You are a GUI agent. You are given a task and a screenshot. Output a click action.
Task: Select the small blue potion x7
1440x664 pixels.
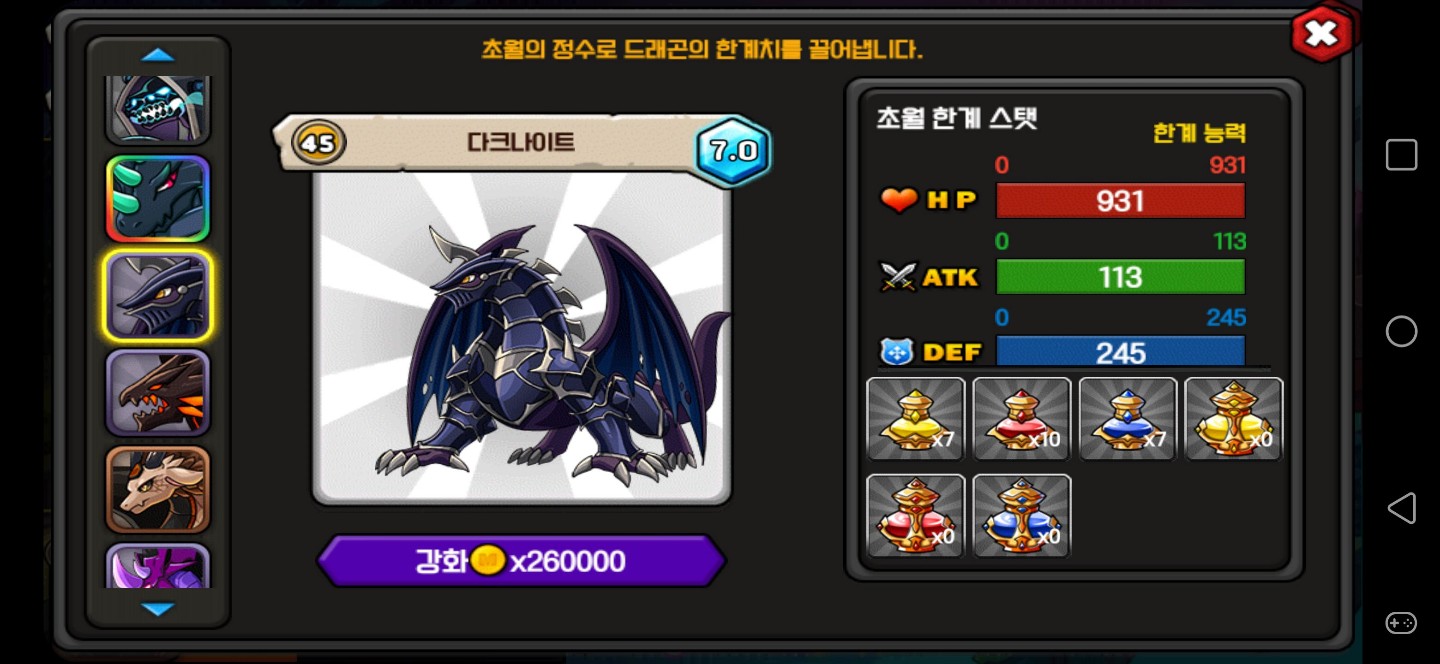(x=1128, y=419)
